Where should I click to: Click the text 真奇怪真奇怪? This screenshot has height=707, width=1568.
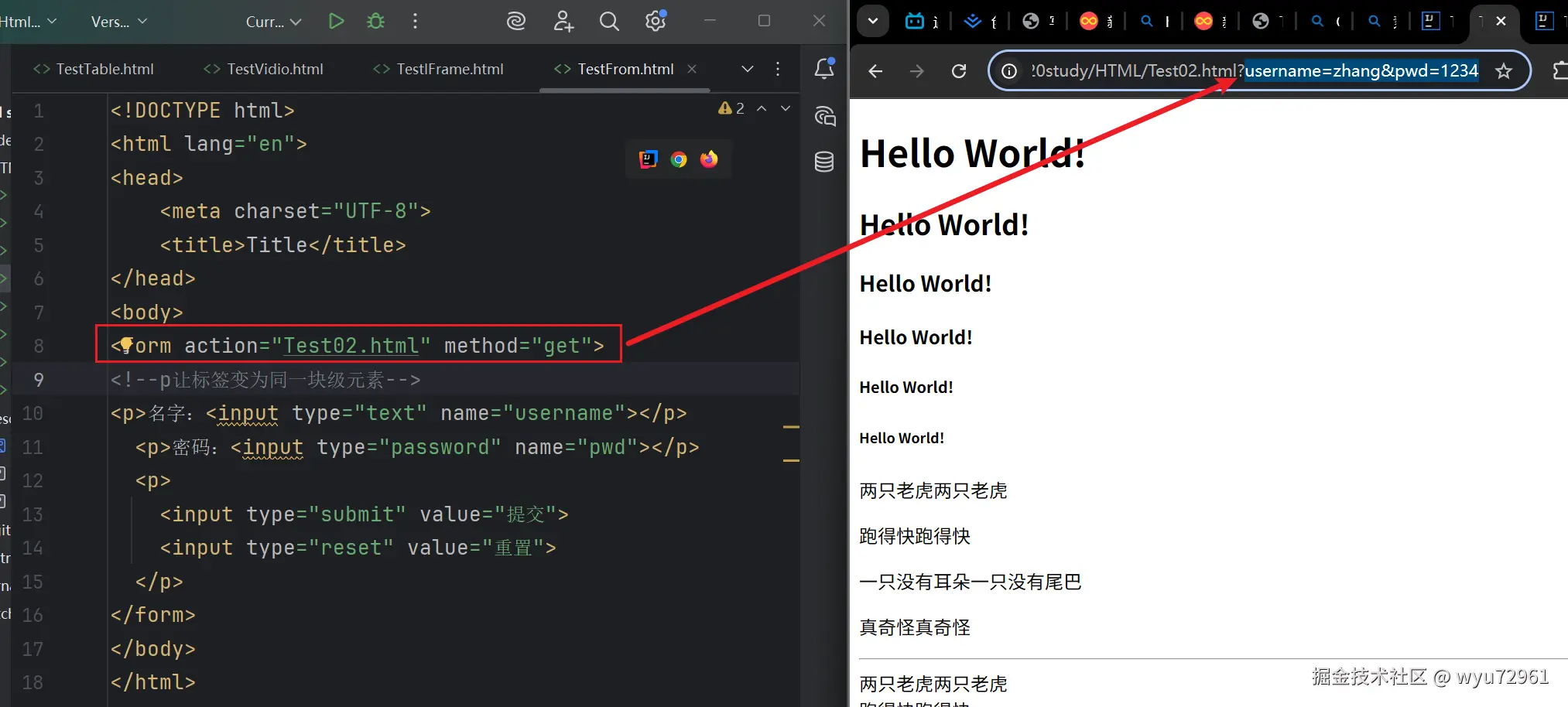915,627
